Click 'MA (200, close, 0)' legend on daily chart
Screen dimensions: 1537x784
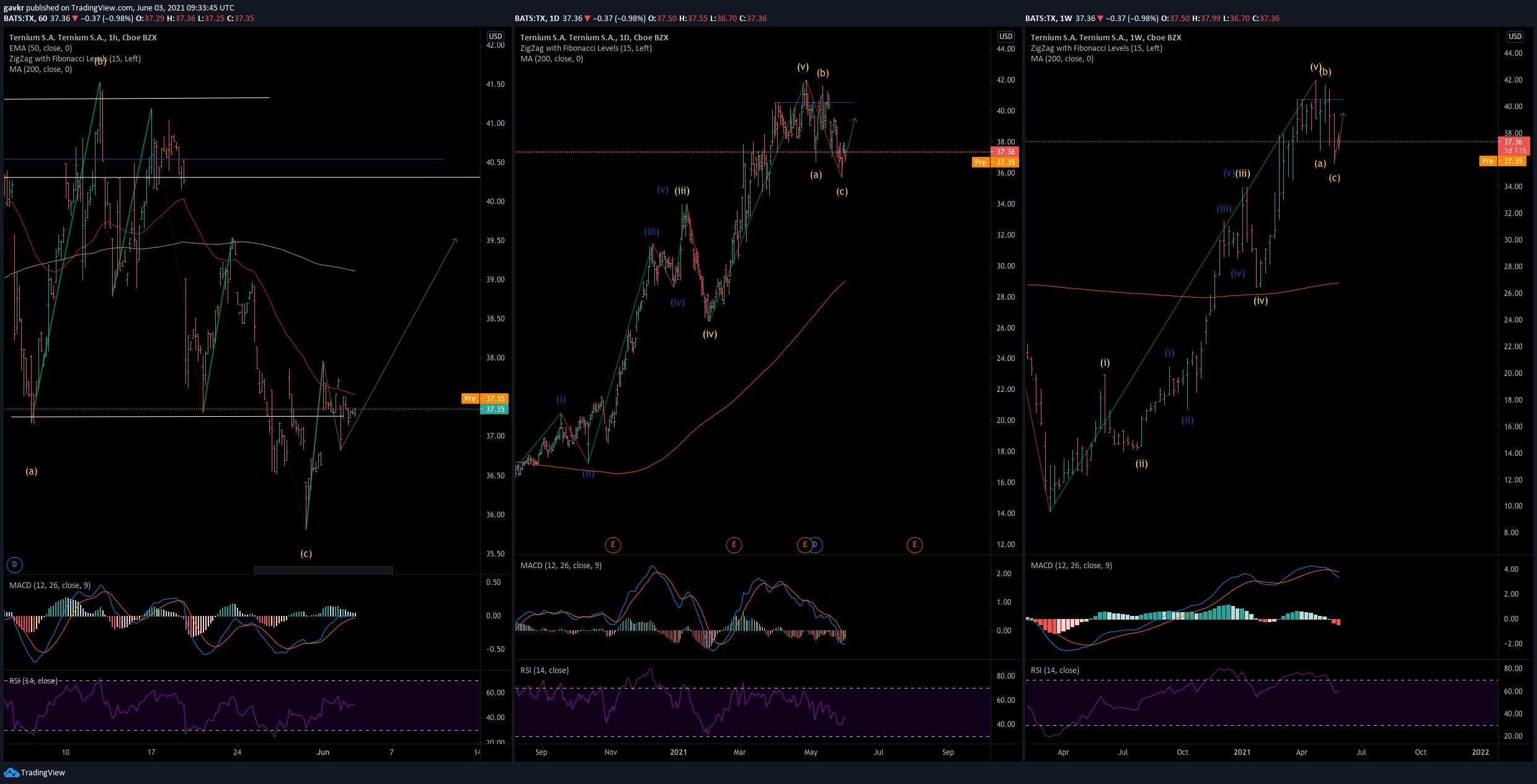point(551,58)
